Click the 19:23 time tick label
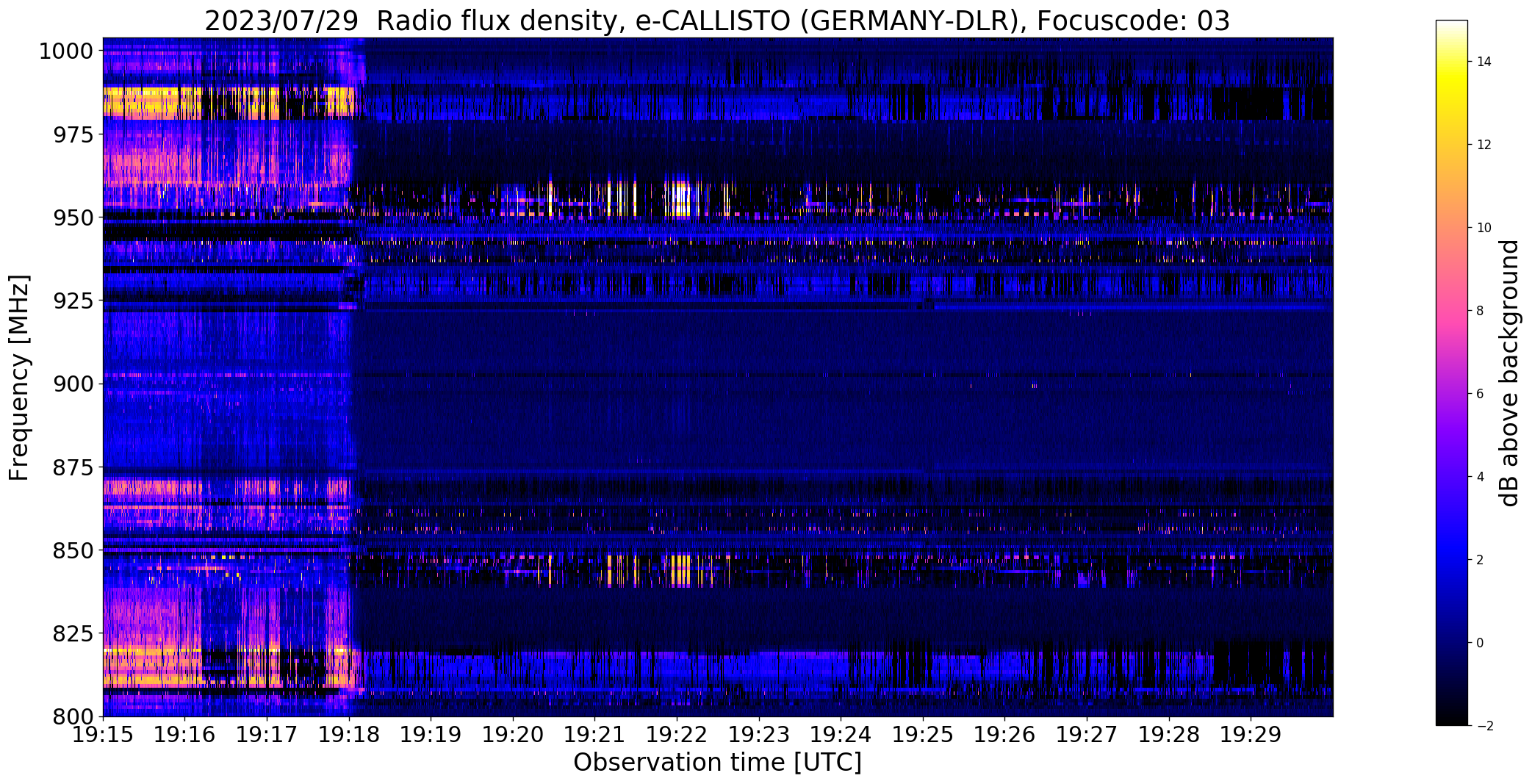The width and height of the screenshot is (1532, 784). pos(759,734)
